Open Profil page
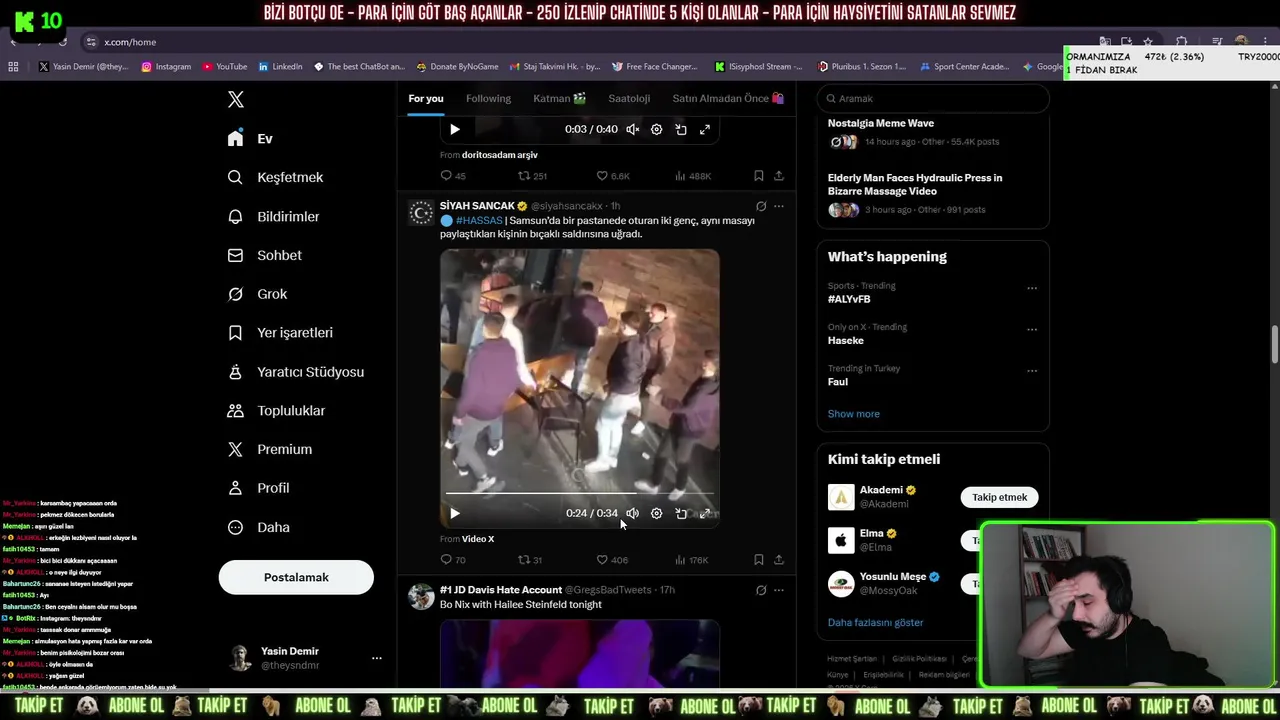1280x720 pixels. click(x=258, y=488)
